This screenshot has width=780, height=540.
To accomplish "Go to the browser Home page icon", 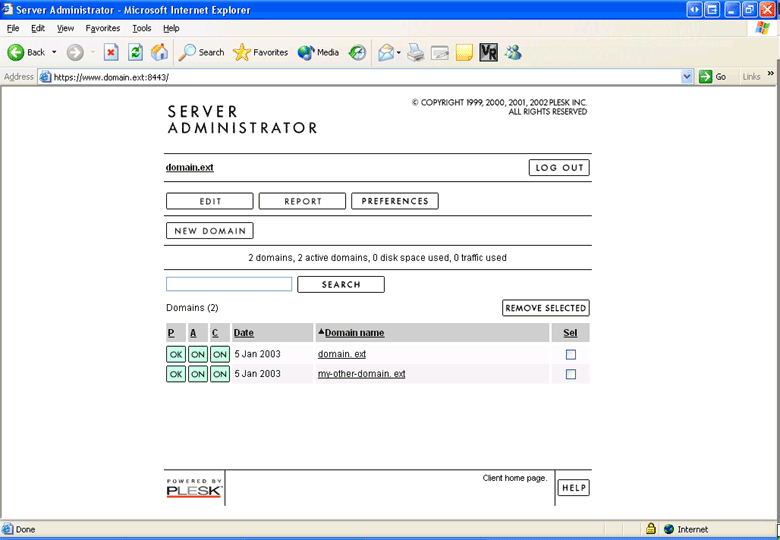I will pyautogui.click(x=158, y=52).
